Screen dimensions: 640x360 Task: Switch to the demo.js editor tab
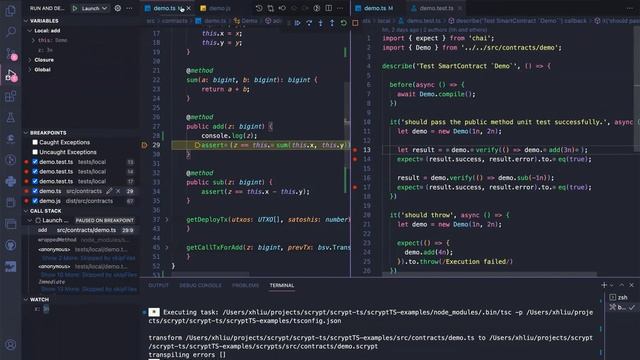216,8
